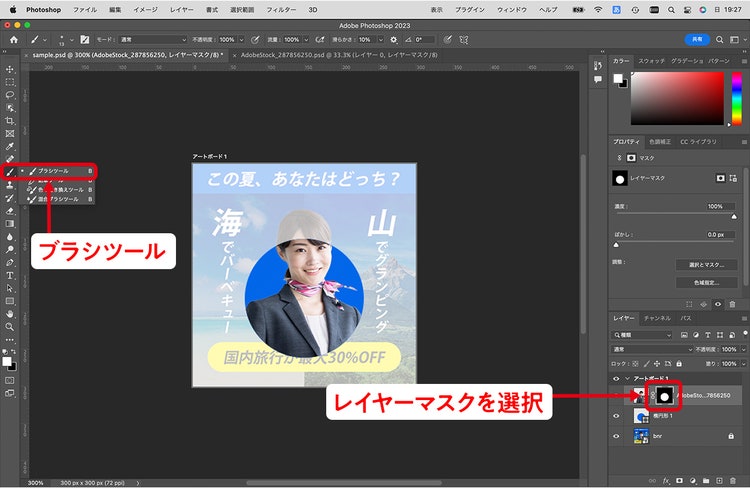Image resolution: width=750 pixels, height=488 pixels.
Task: Click the 共有 share button
Action: (x=697, y=40)
